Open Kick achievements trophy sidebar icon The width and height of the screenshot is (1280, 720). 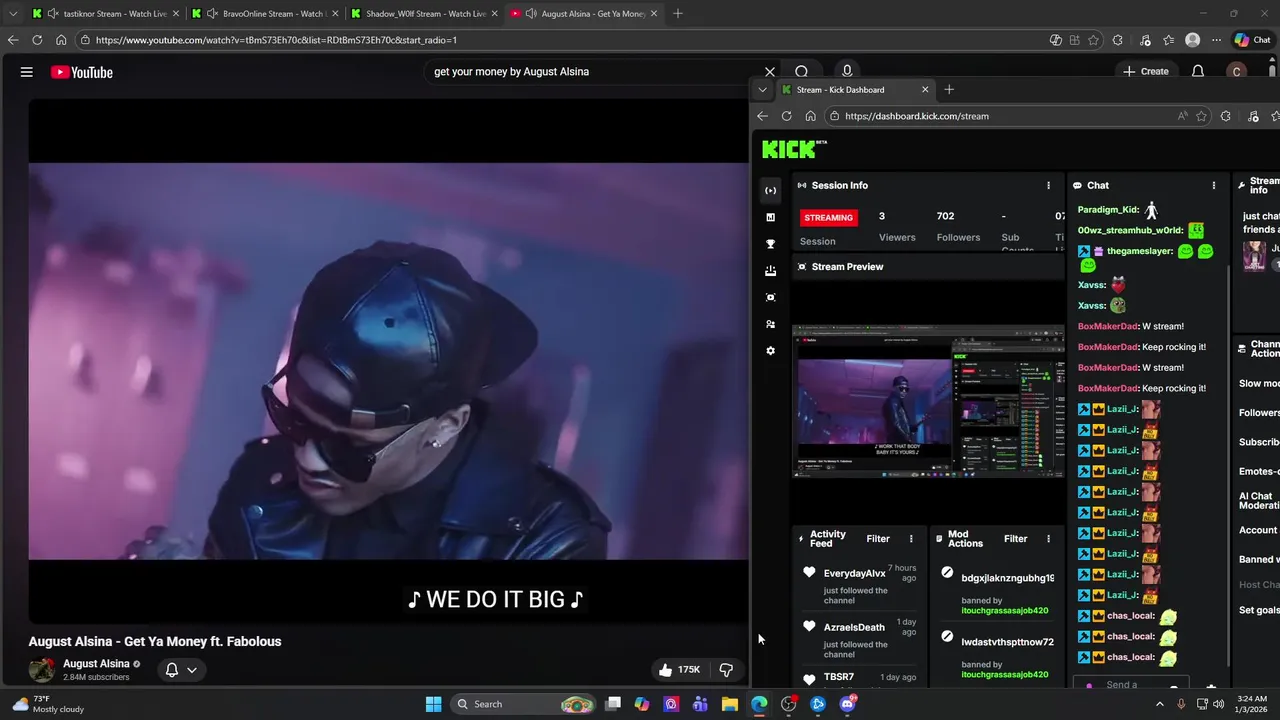770,244
